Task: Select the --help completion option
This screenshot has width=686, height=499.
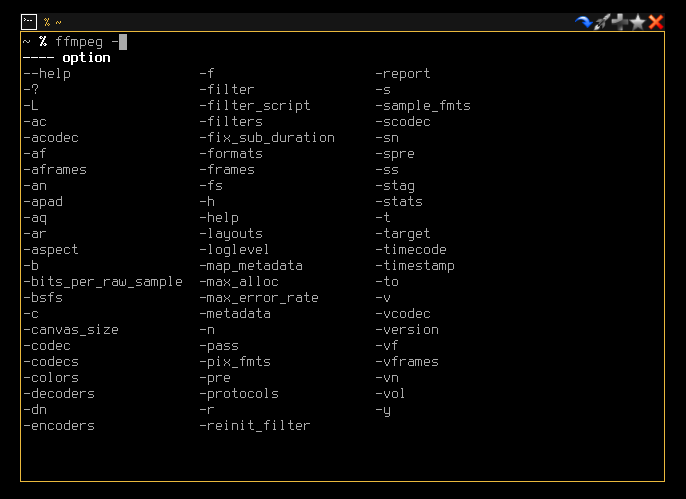Action: (47, 74)
